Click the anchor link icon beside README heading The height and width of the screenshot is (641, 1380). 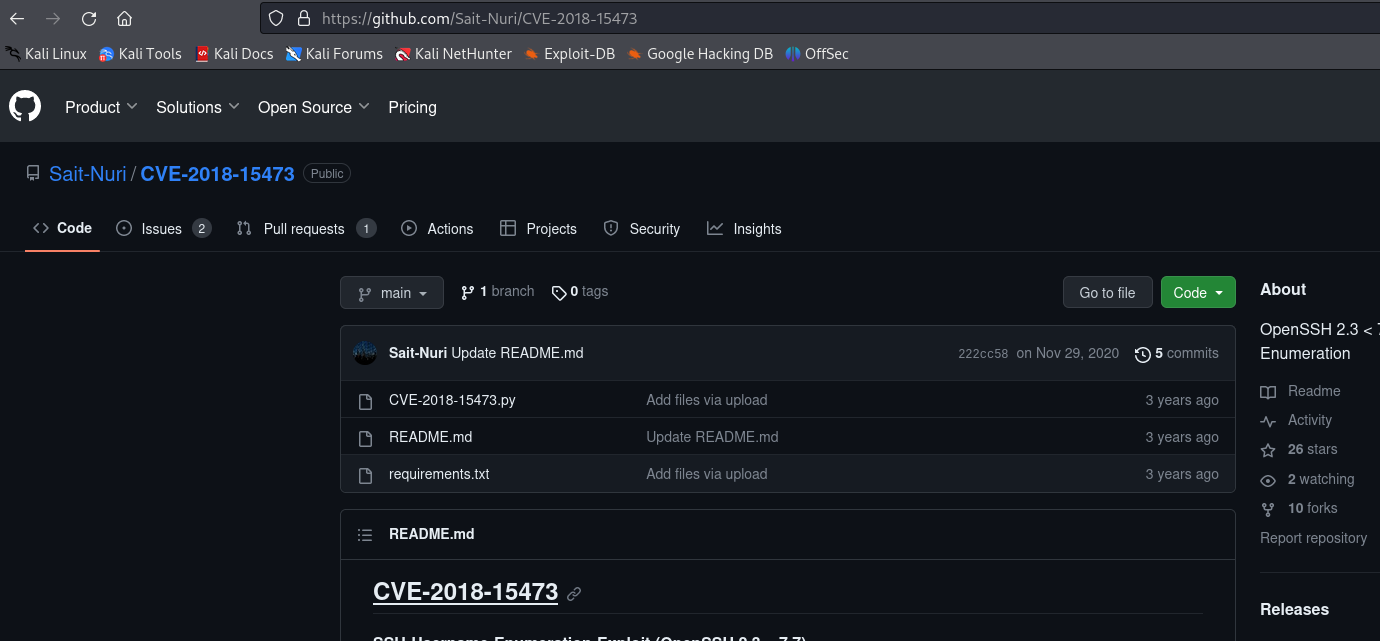574,593
